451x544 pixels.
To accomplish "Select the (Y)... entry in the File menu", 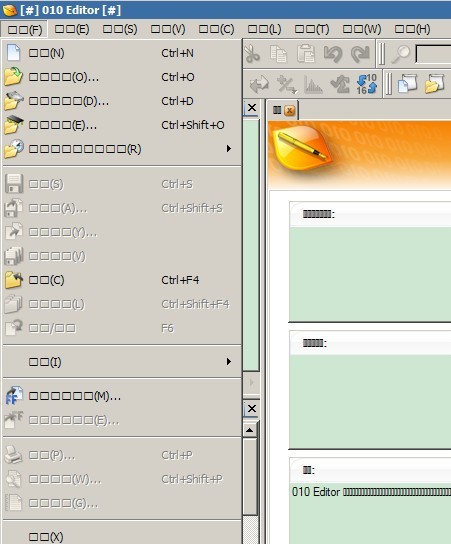I will (122, 232).
